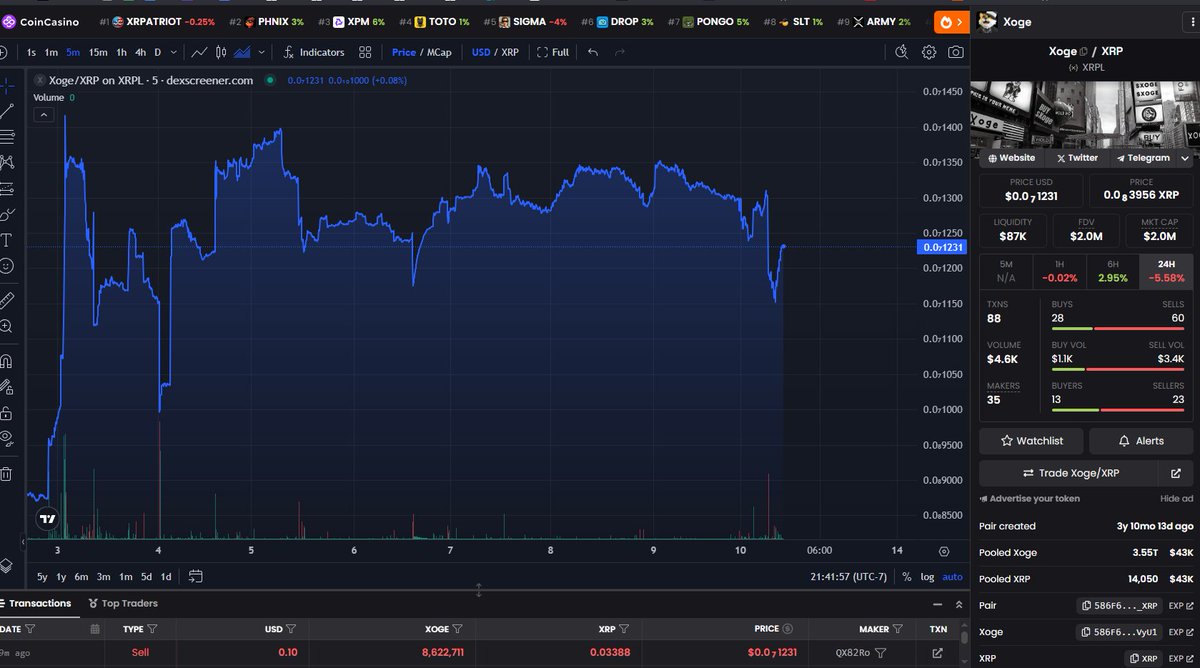Switch to the Transactions tab
This screenshot has width=1200, height=668.
[x=36, y=603]
